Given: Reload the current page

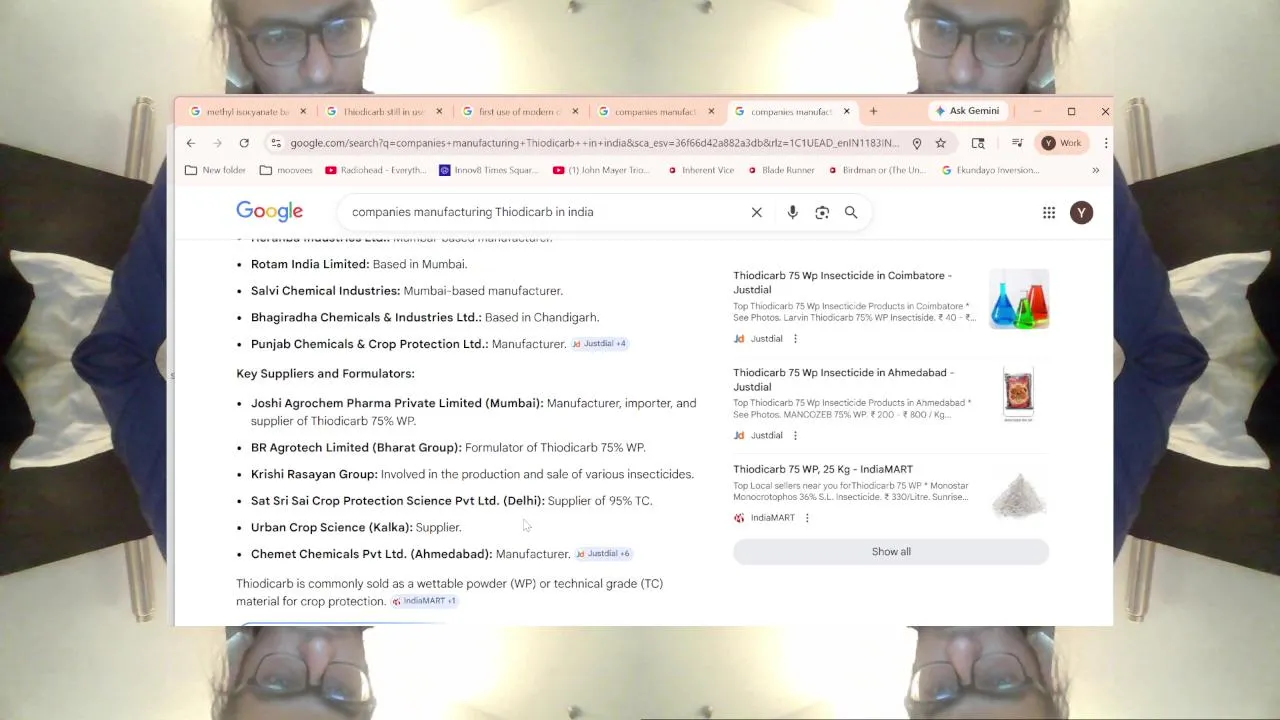Looking at the screenshot, I should point(244,143).
